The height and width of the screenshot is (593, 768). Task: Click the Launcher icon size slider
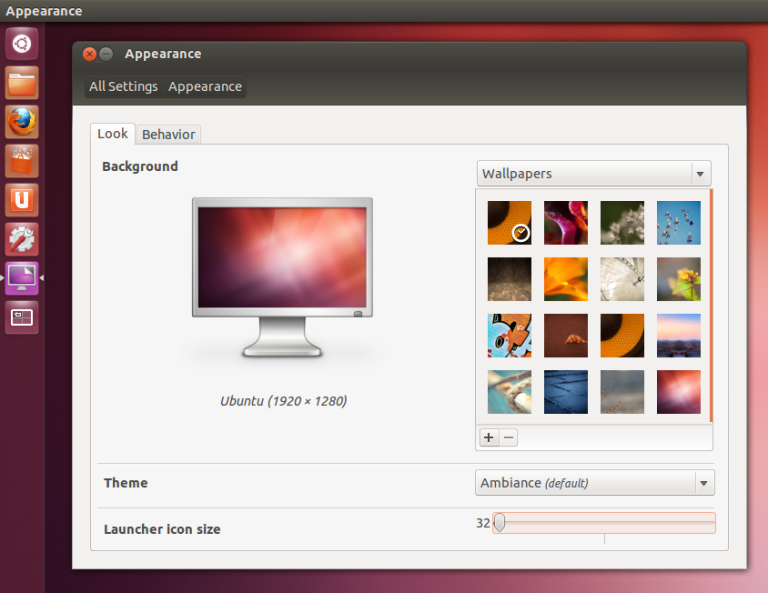pyautogui.click(x=605, y=522)
